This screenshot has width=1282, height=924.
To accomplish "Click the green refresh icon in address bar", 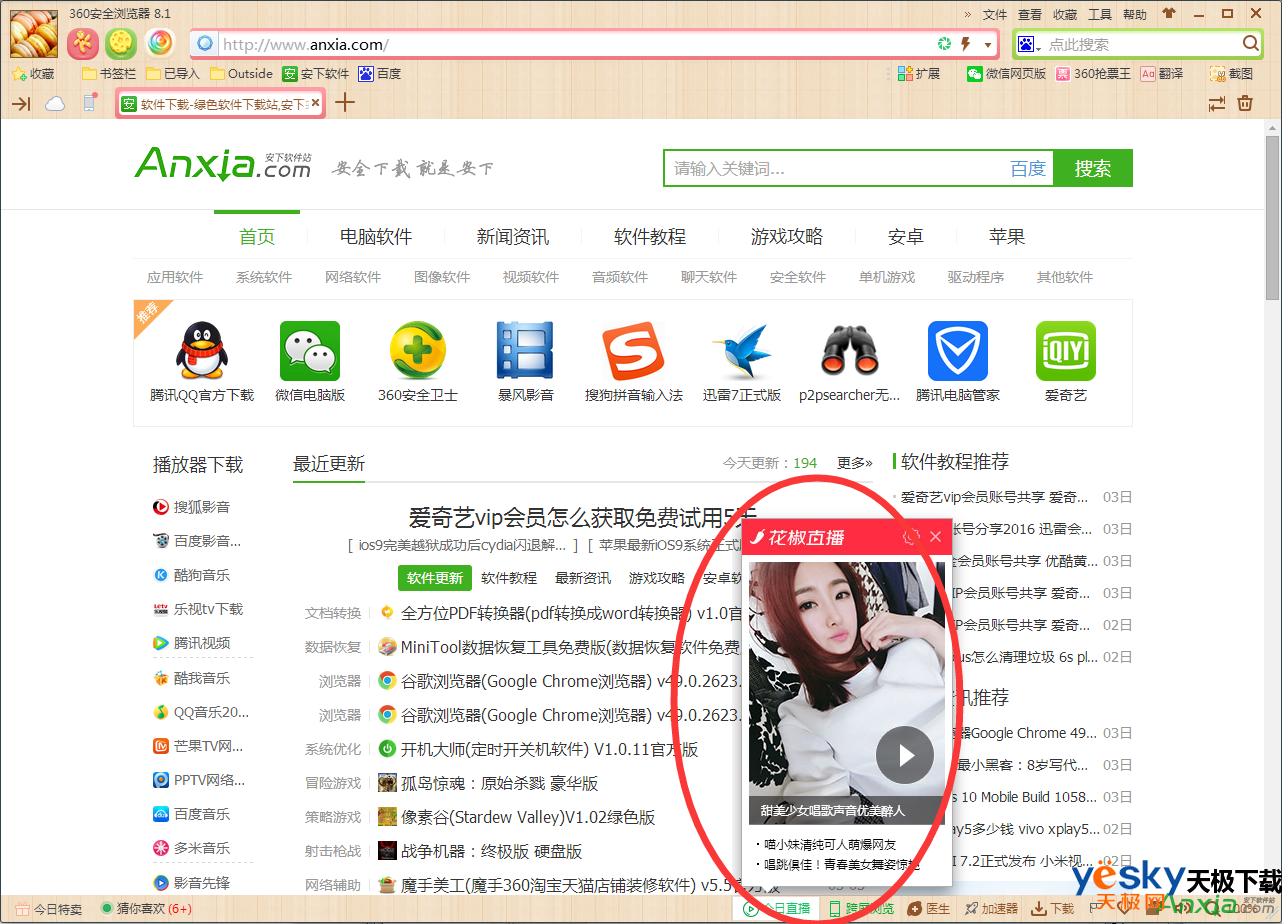I will (943, 44).
